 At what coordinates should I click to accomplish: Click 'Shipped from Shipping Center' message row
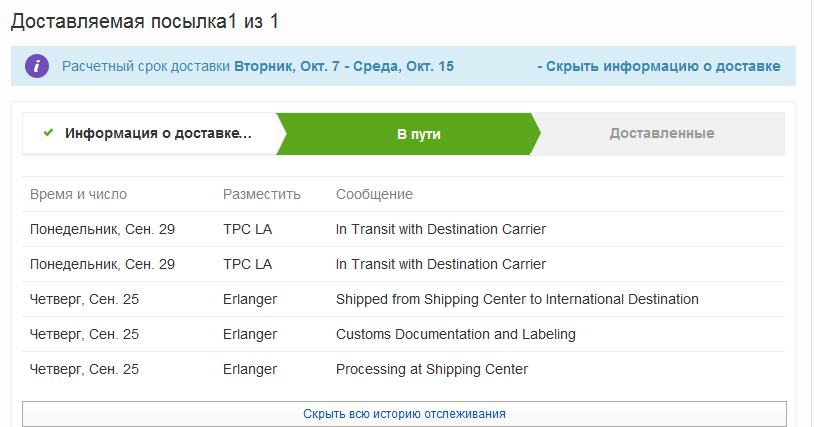[517, 299]
